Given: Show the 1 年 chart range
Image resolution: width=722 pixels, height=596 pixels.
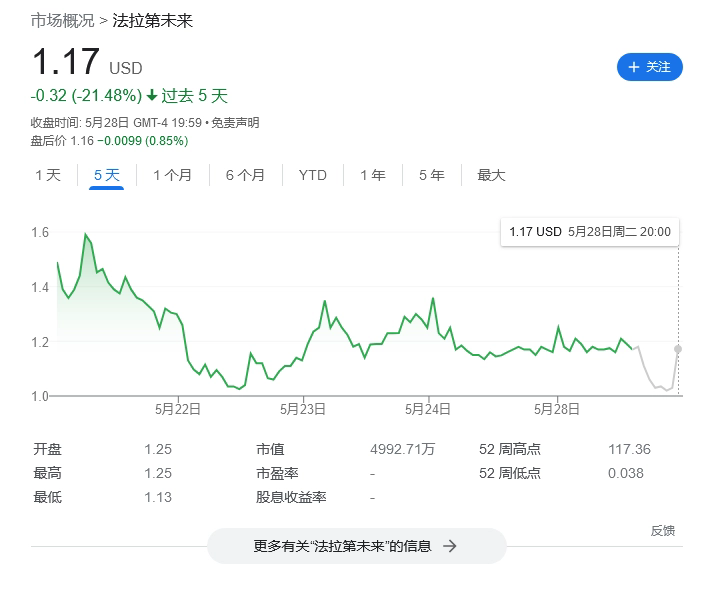Looking at the screenshot, I should click(372, 175).
